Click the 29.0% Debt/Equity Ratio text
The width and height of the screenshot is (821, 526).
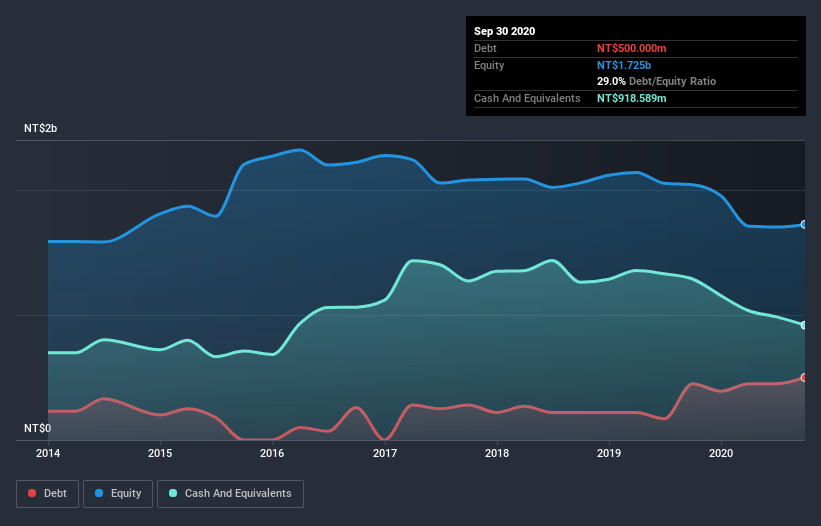pos(656,81)
